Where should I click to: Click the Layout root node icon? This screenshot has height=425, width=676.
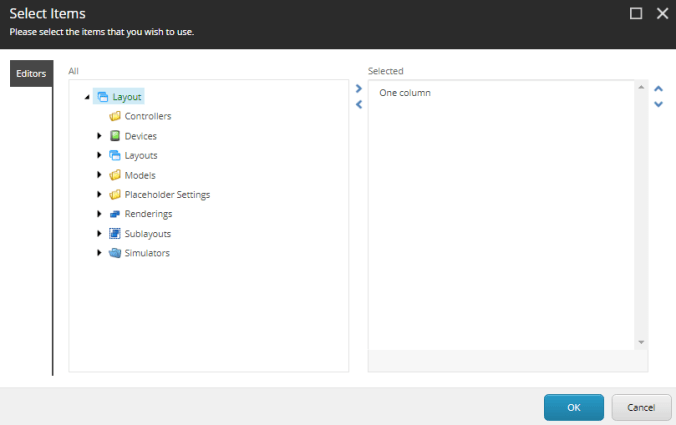(x=102, y=97)
